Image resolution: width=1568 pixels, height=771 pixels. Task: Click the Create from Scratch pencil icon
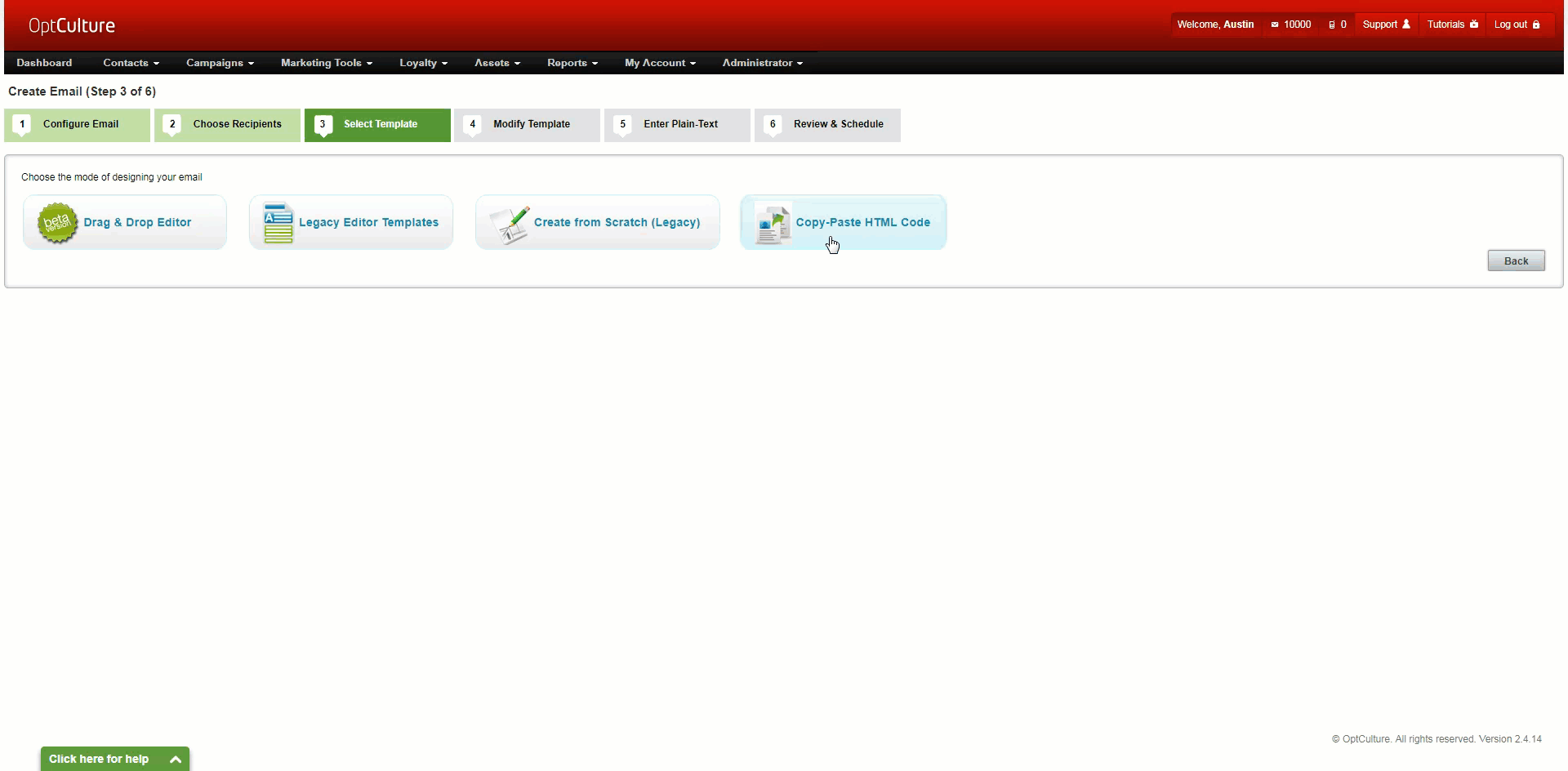pos(510,224)
